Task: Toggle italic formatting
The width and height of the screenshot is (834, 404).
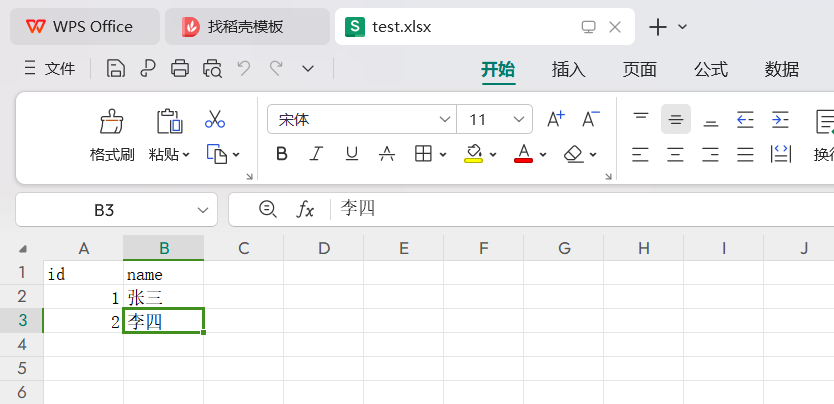Action: point(316,154)
